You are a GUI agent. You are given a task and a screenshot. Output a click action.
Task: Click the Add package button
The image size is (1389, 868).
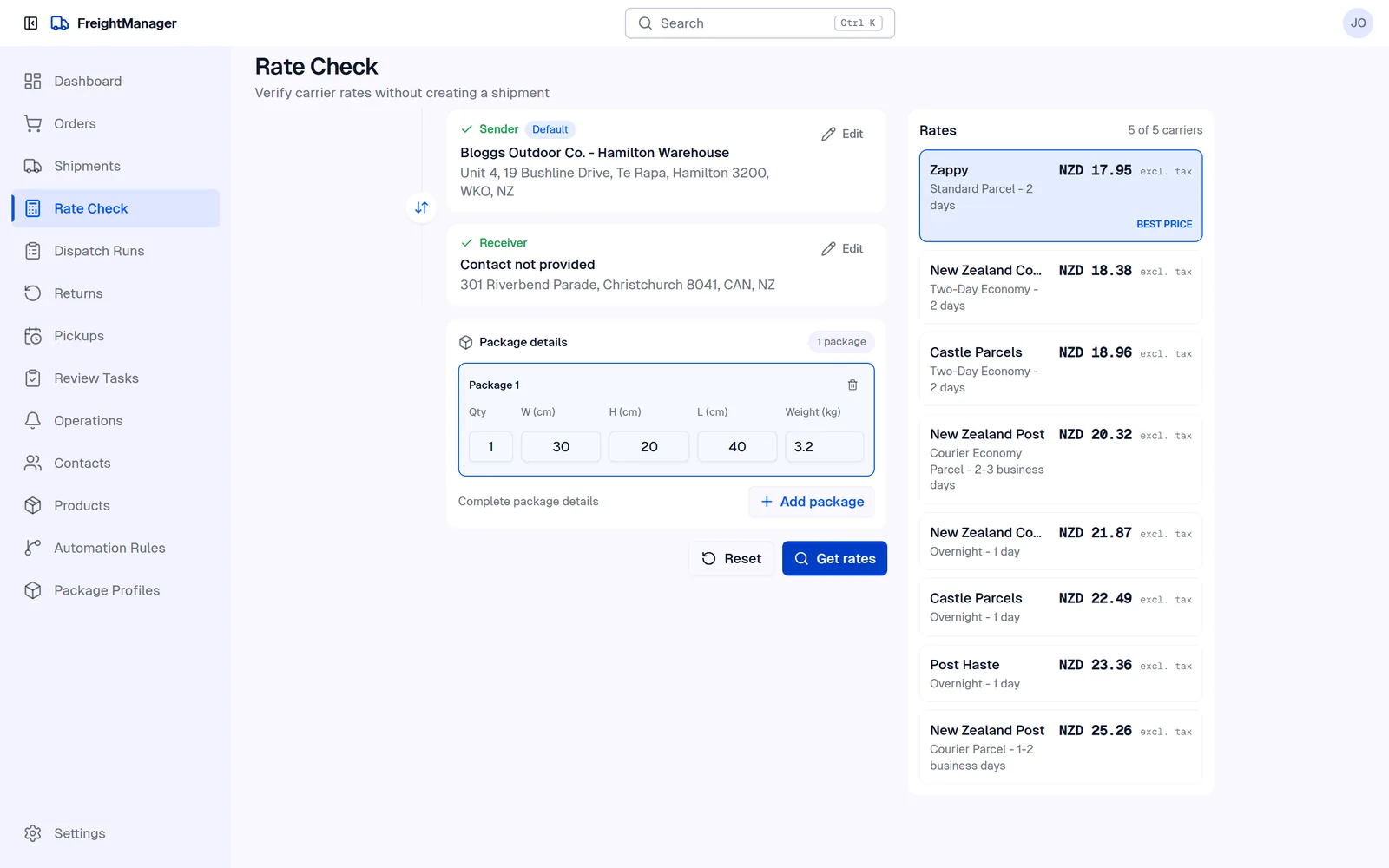click(x=812, y=502)
